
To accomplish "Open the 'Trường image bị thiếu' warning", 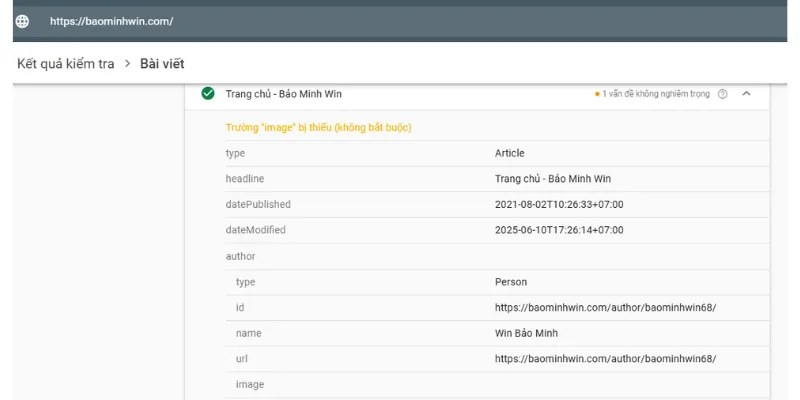I will (318, 128).
